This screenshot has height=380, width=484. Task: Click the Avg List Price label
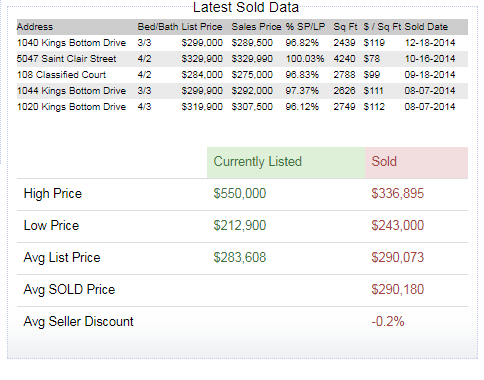point(62,258)
